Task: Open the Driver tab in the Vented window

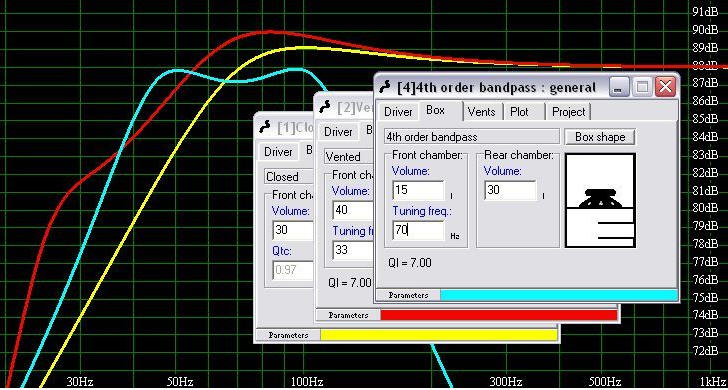Action: click(338, 132)
